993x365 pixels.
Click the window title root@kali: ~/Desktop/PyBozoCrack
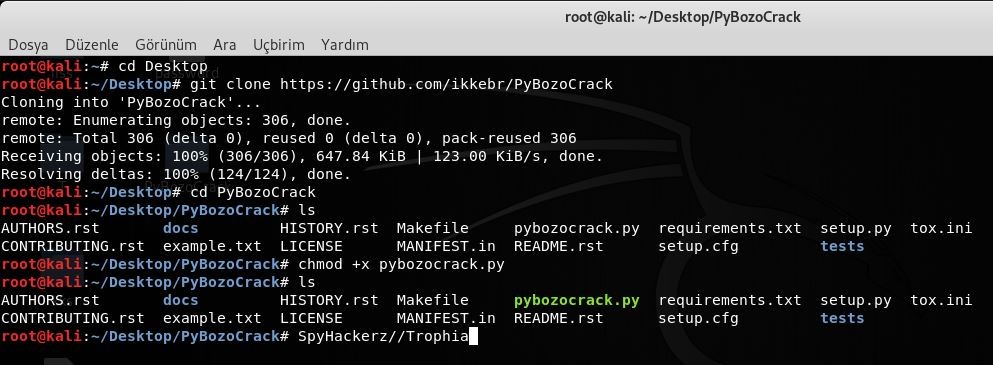683,17
